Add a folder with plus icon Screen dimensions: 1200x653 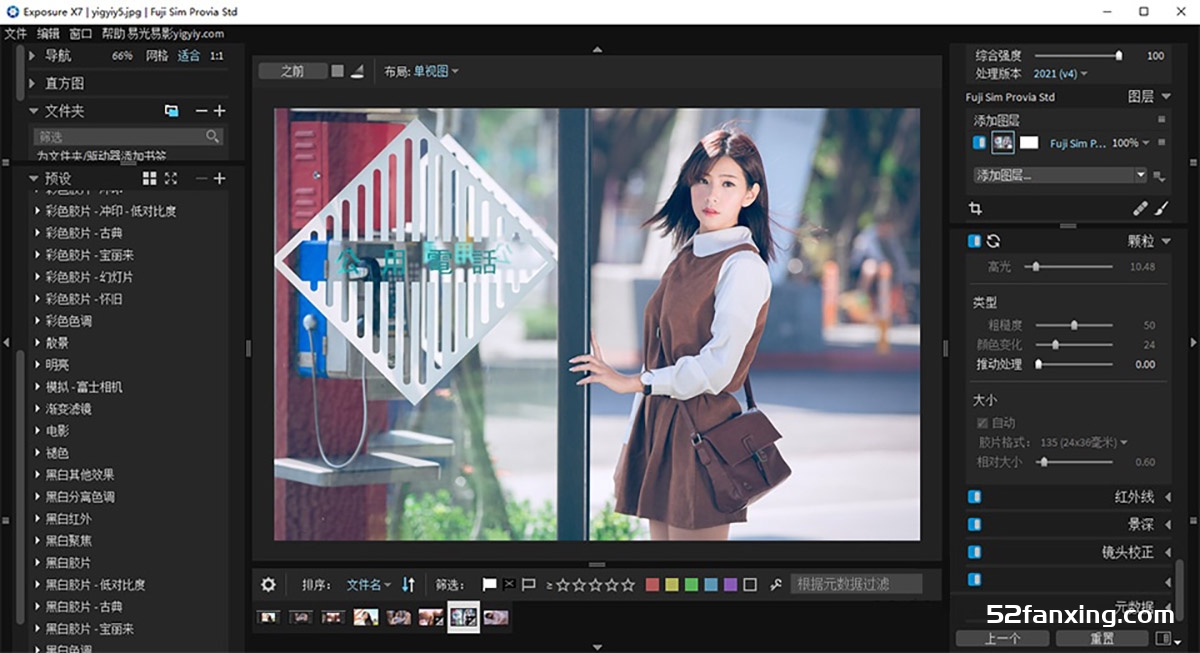(220, 111)
